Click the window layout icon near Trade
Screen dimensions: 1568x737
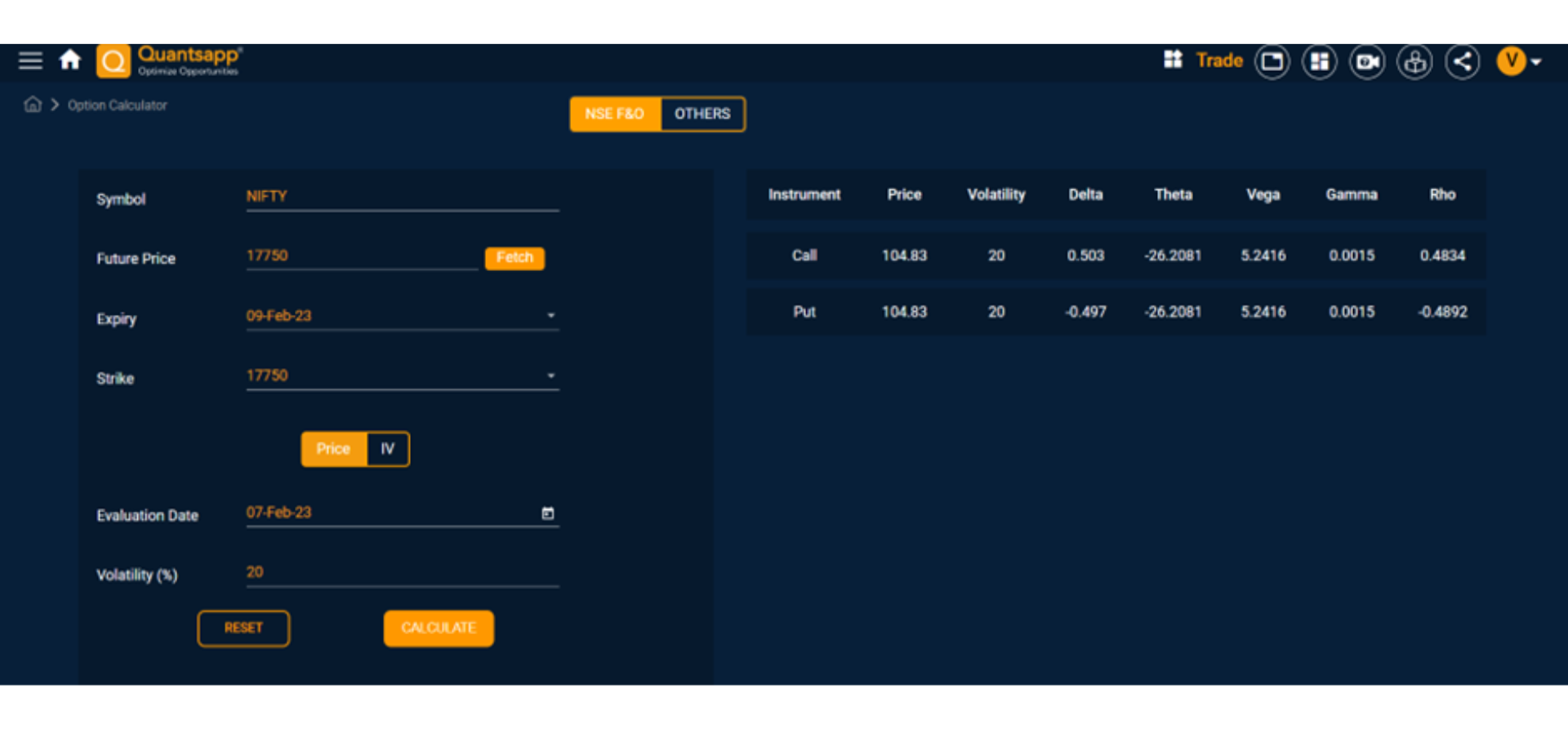pos(1272,60)
